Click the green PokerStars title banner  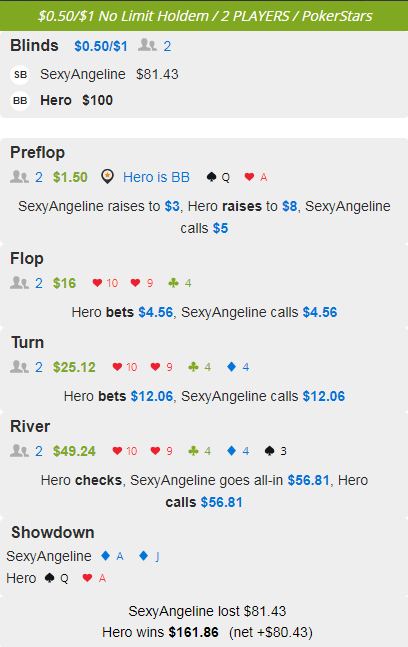(x=204, y=16)
